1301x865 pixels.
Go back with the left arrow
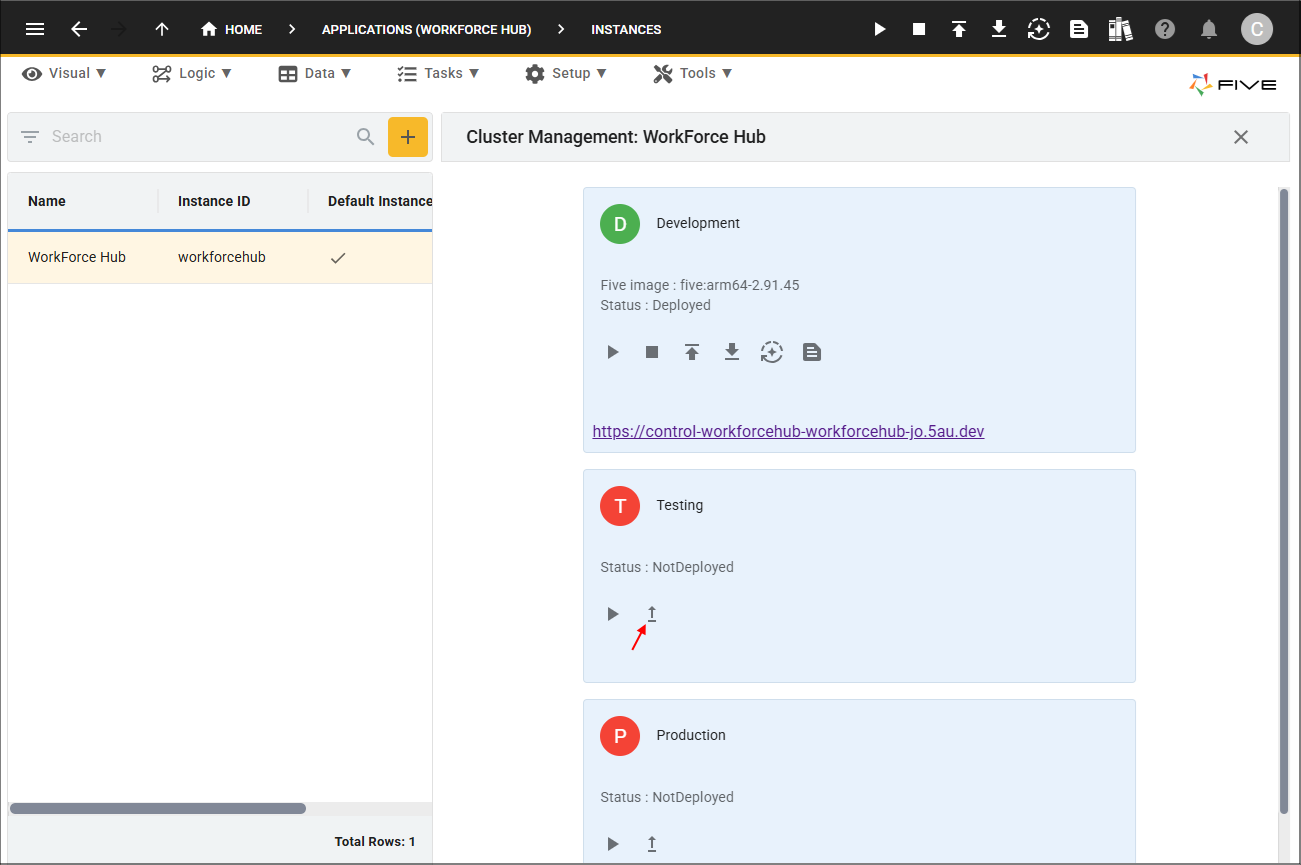click(79, 29)
